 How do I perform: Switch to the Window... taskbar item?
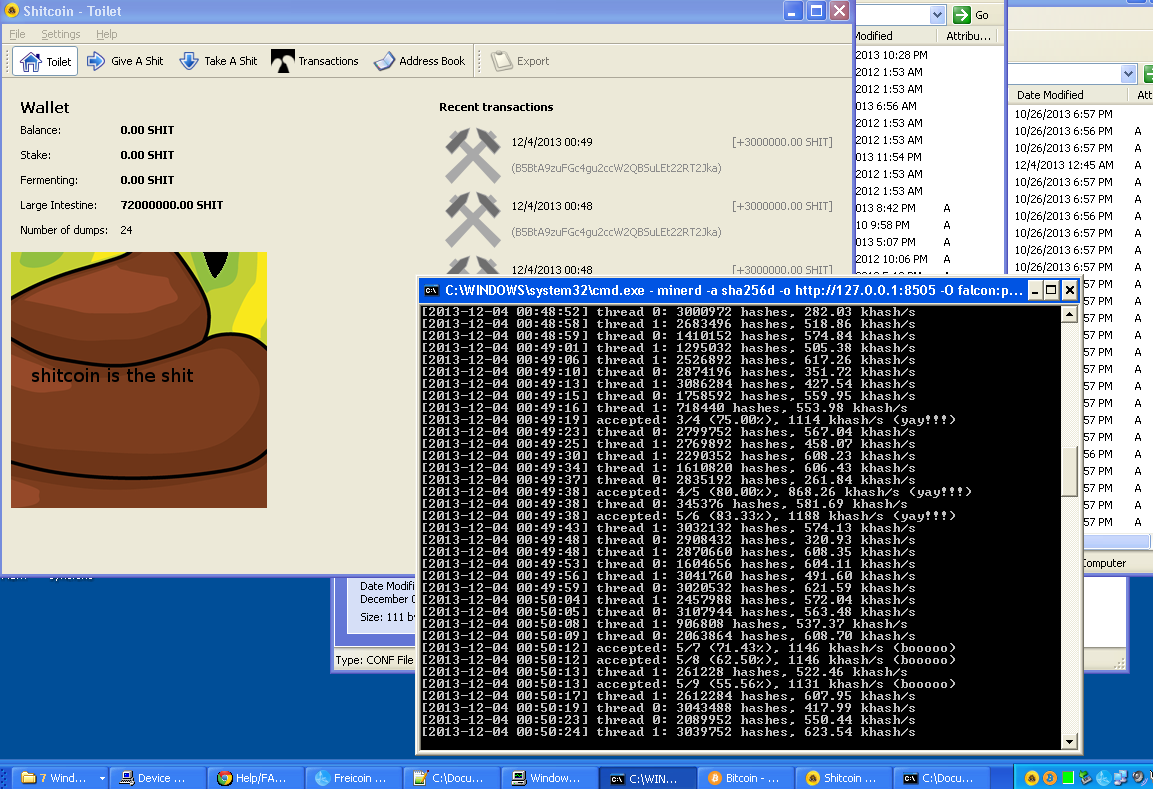(x=549, y=778)
